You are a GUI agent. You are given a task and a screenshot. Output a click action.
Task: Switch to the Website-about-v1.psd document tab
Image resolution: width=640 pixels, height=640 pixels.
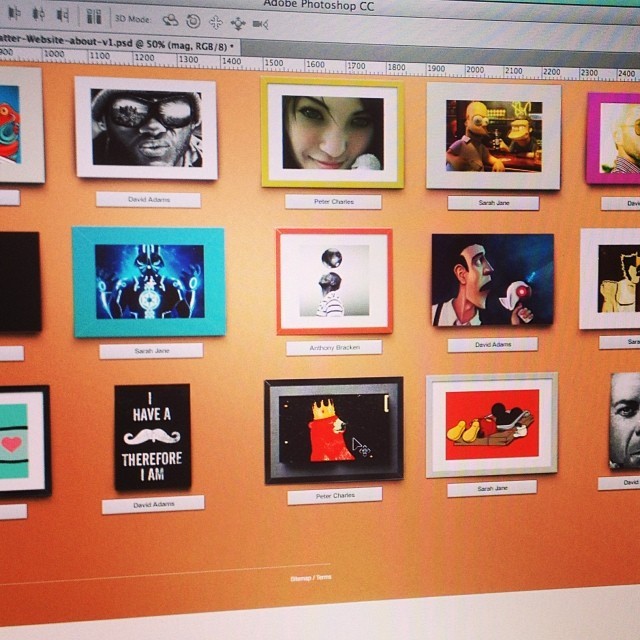pyautogui.click(x=117, y=44)
